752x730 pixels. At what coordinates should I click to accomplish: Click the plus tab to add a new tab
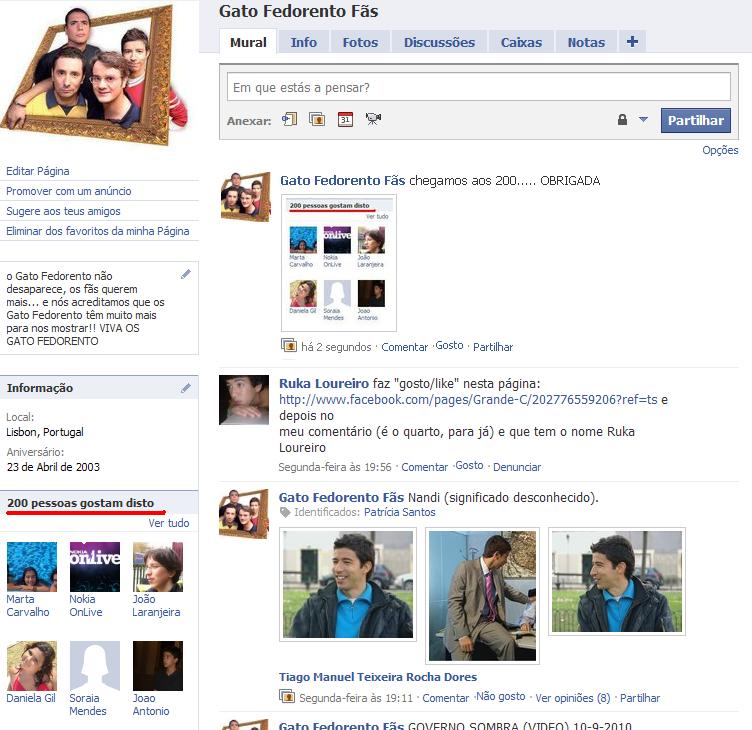click(632, 42)
